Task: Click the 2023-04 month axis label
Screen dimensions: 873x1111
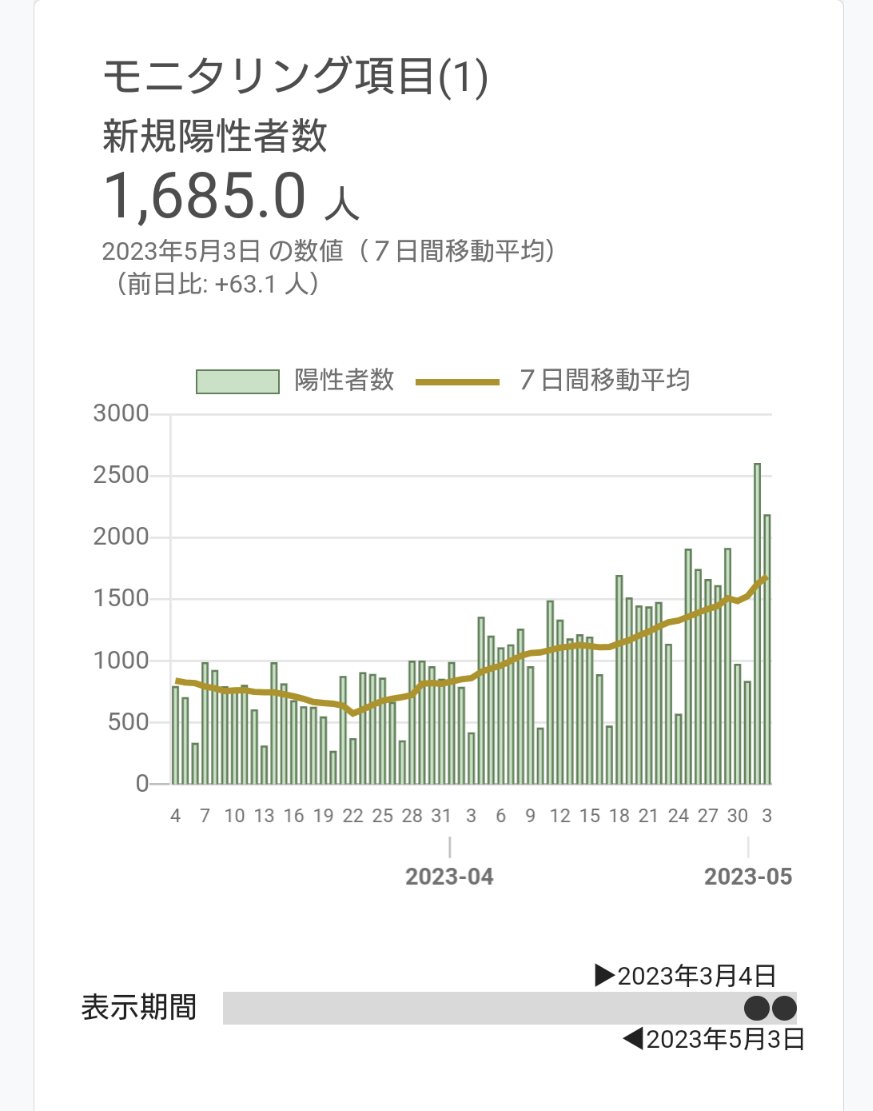Action: (x=449, y=876)
